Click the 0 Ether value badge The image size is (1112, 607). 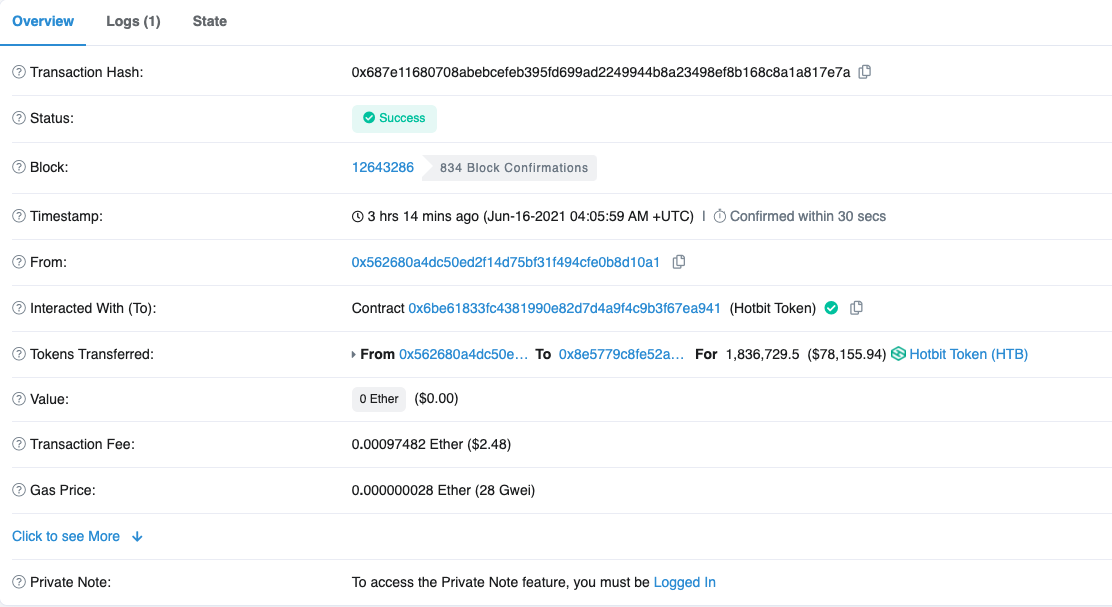(379, 399)
